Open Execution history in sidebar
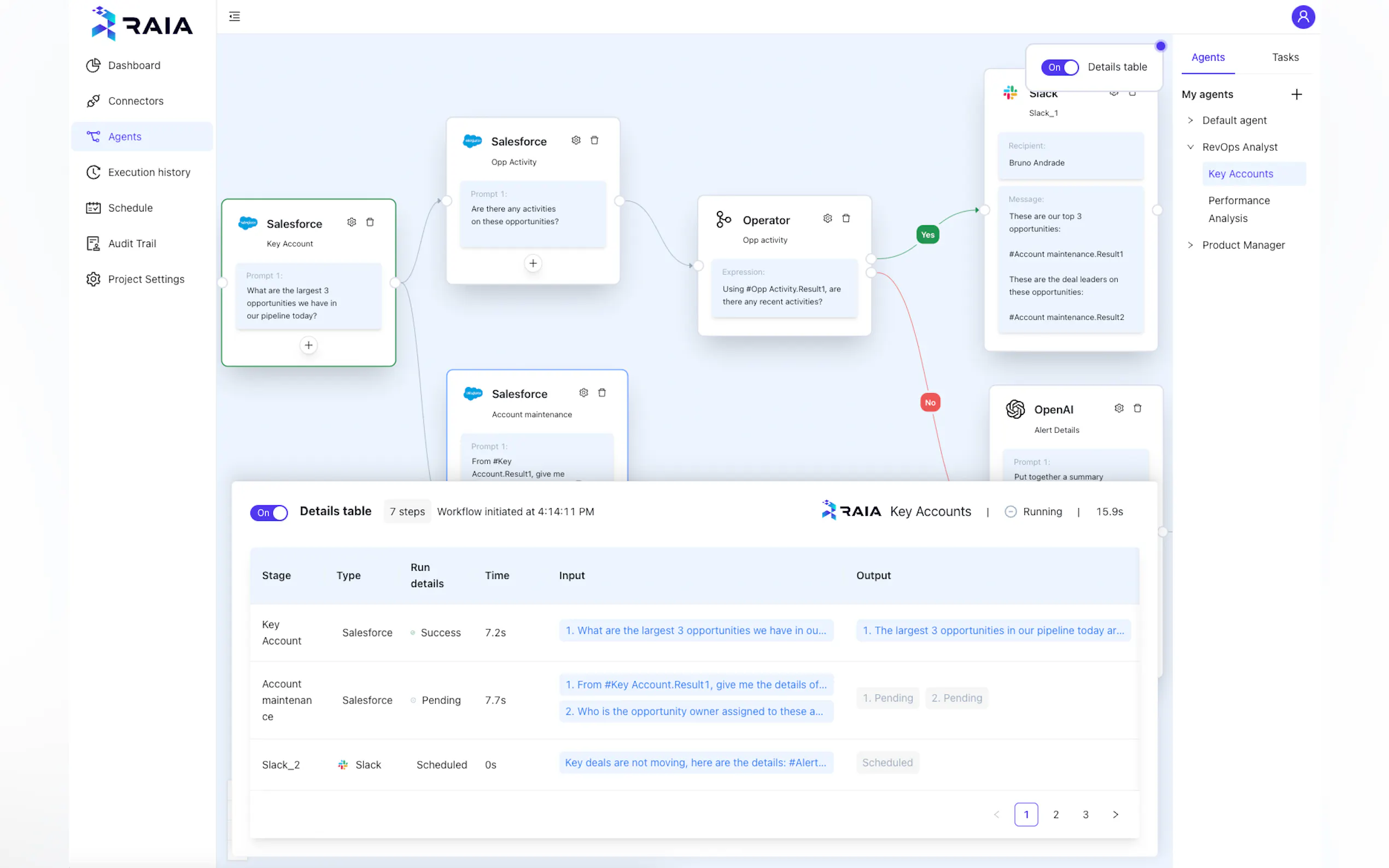Image resolution: width=1389 pixels, height=868 pixels. (x=149, y=172)
